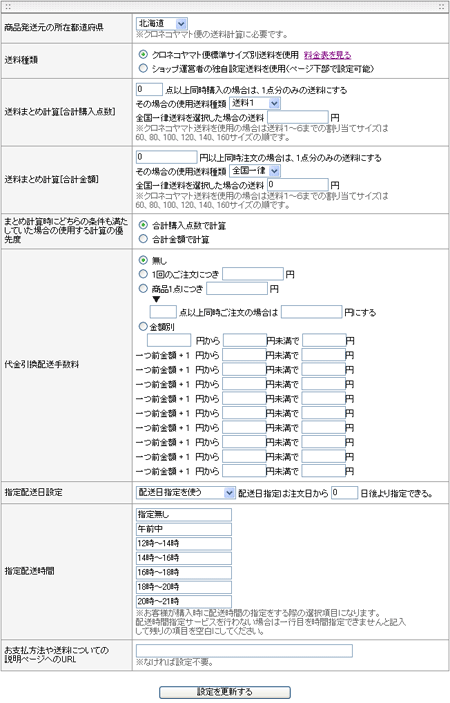The image size is (450, 703).
Task: Click first 金額別 row starting amount field
Action: 169,340
